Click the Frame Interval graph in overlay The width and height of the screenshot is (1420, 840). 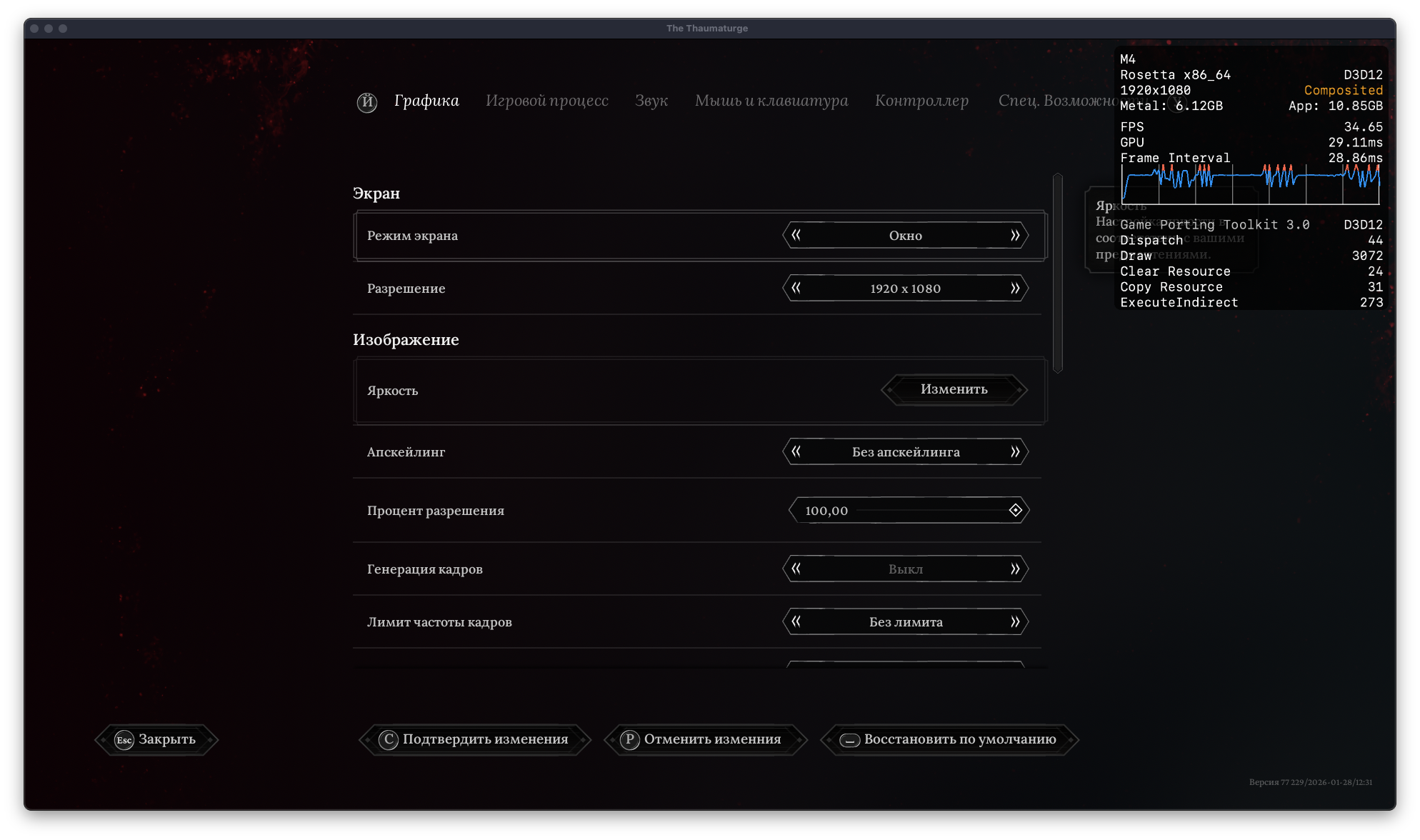[x=1251, y=184]
